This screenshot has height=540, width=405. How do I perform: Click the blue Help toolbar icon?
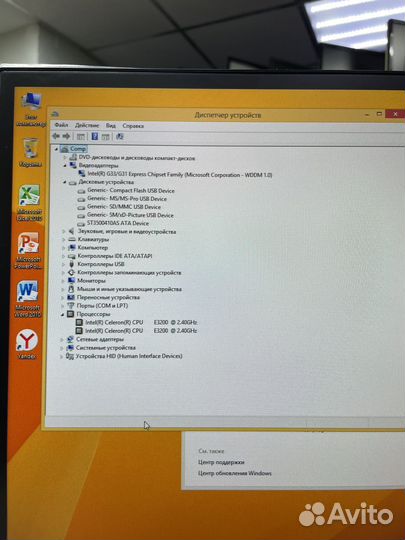95,137
